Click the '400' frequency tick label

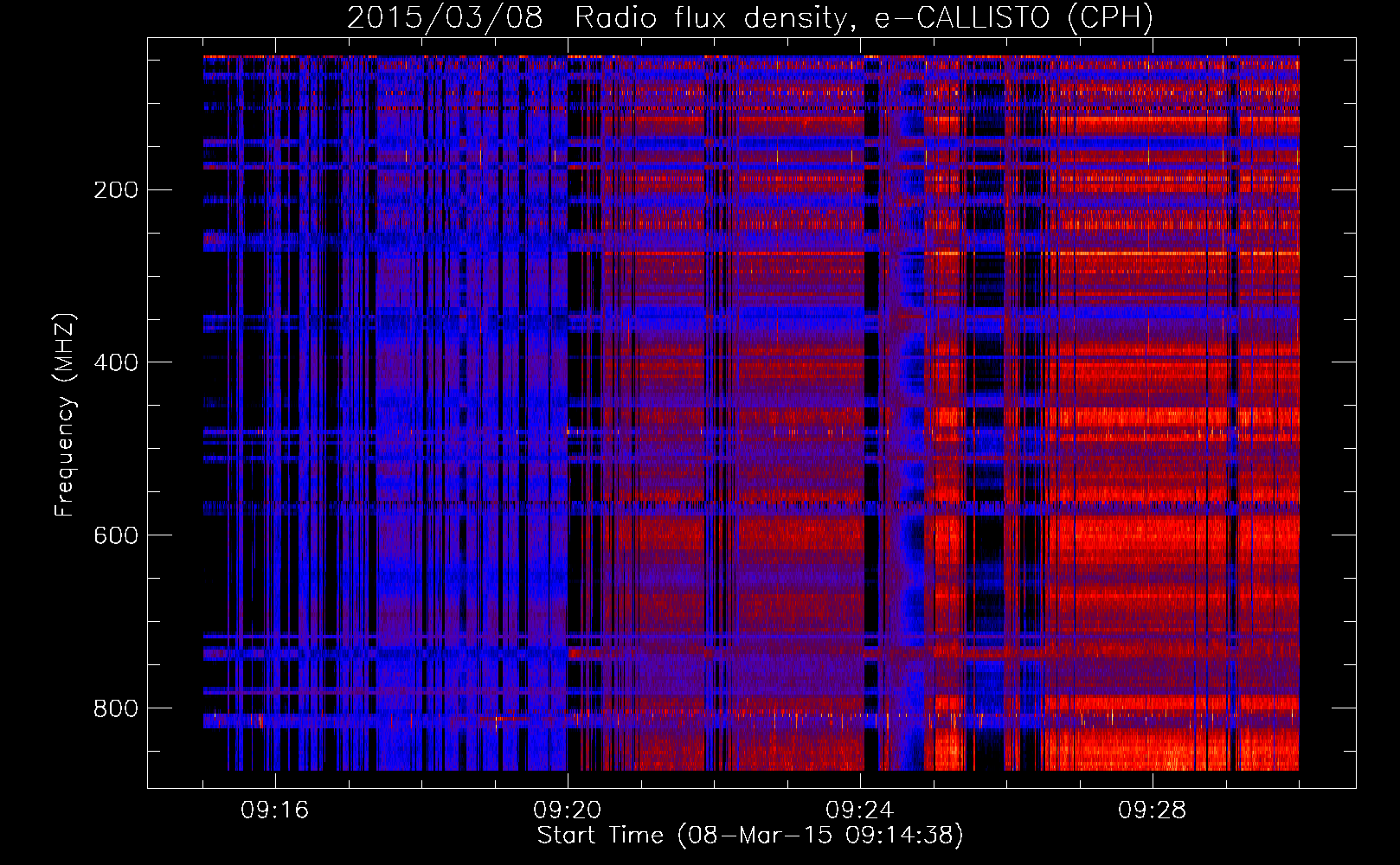point(116,362)
